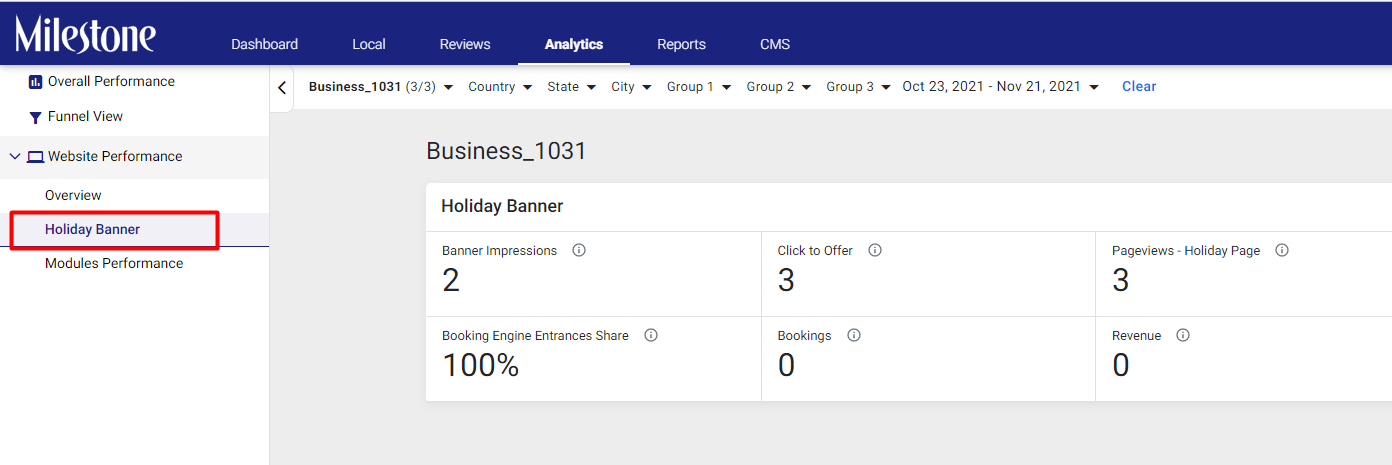Click the Banner Impressions value 2
Image resolution: width=1392 pixels, height=465 pixels.
[451, 281]
